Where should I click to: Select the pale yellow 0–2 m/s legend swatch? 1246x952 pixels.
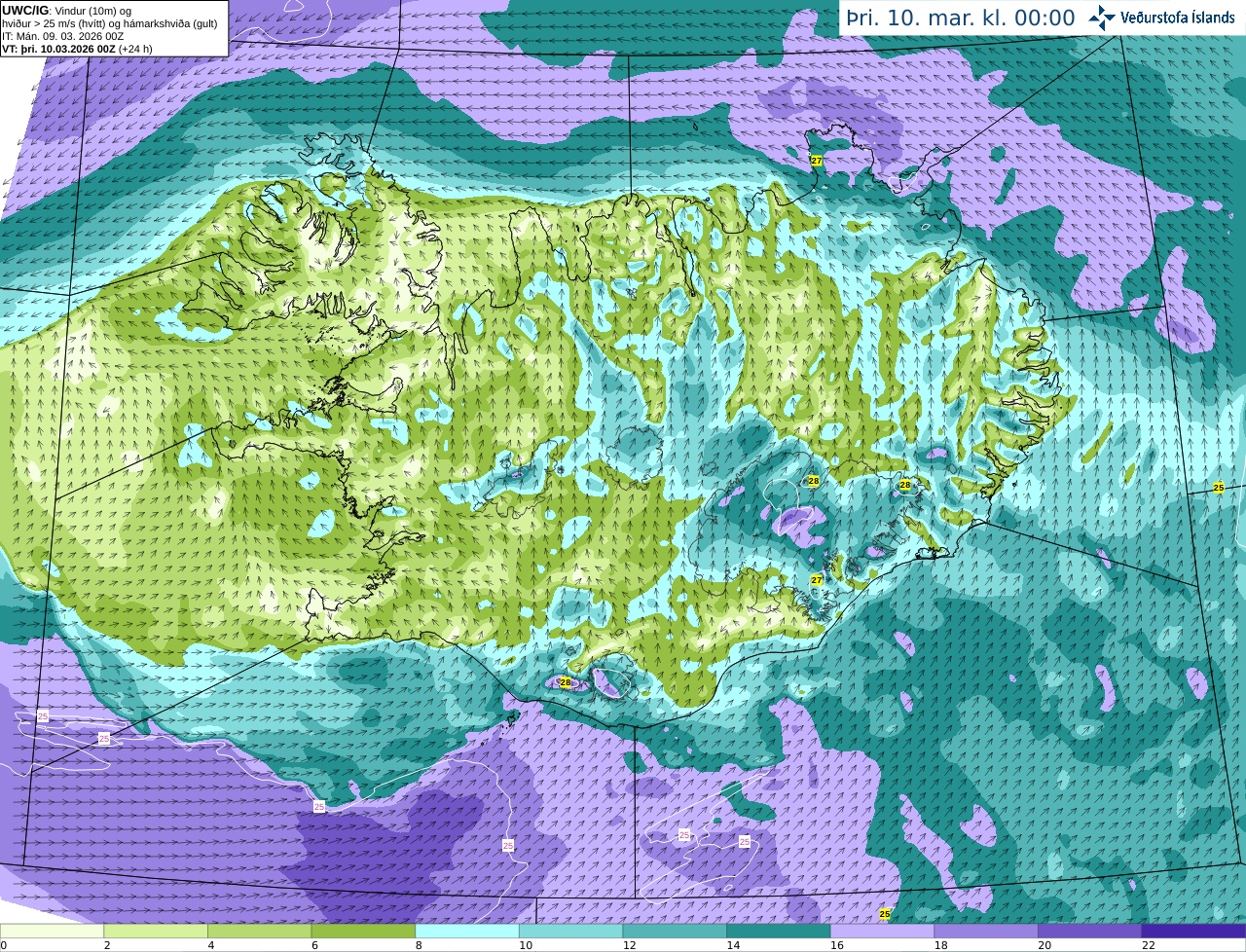(52, 931)
